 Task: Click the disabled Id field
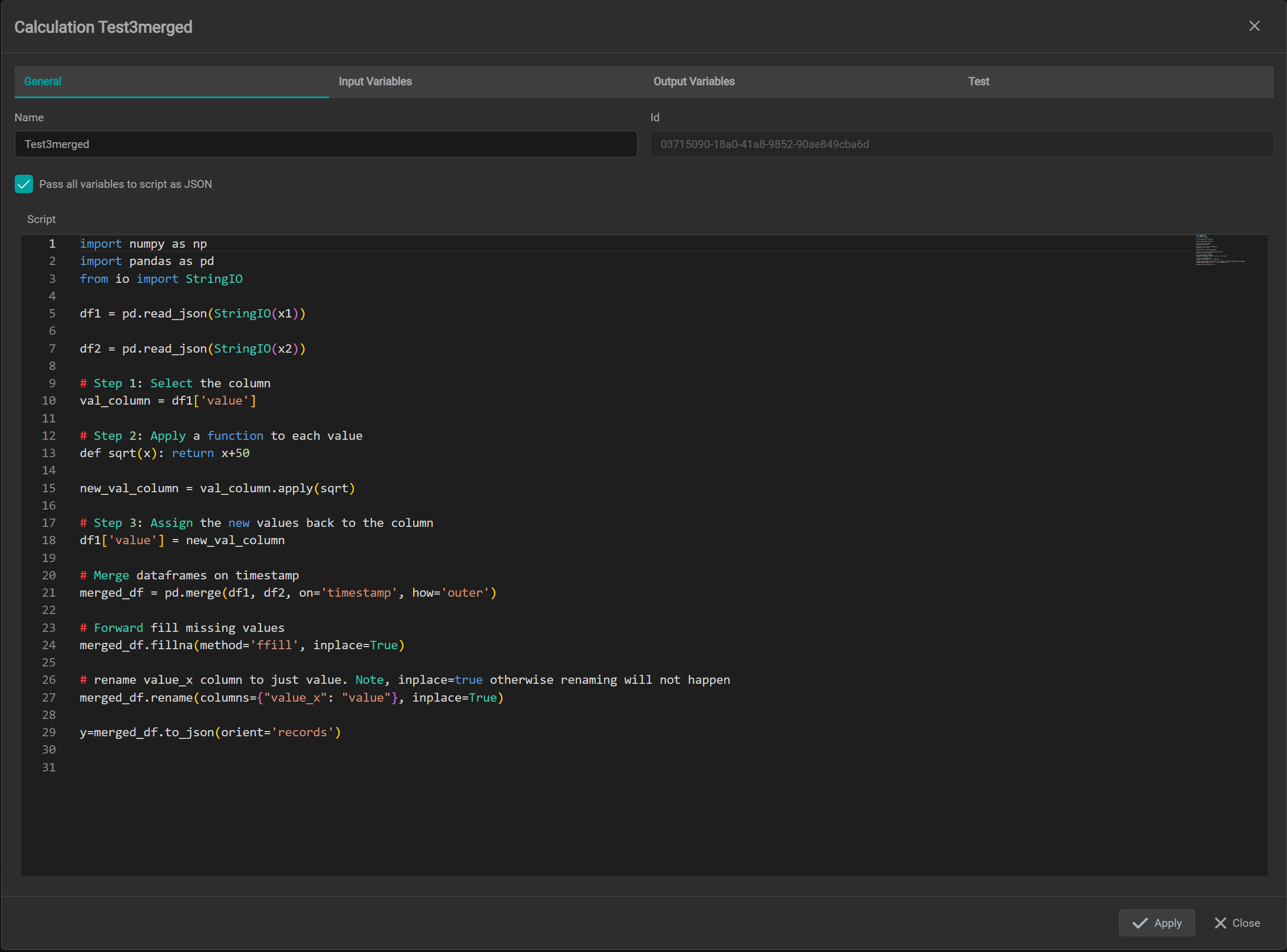click(x=962, y=144)
